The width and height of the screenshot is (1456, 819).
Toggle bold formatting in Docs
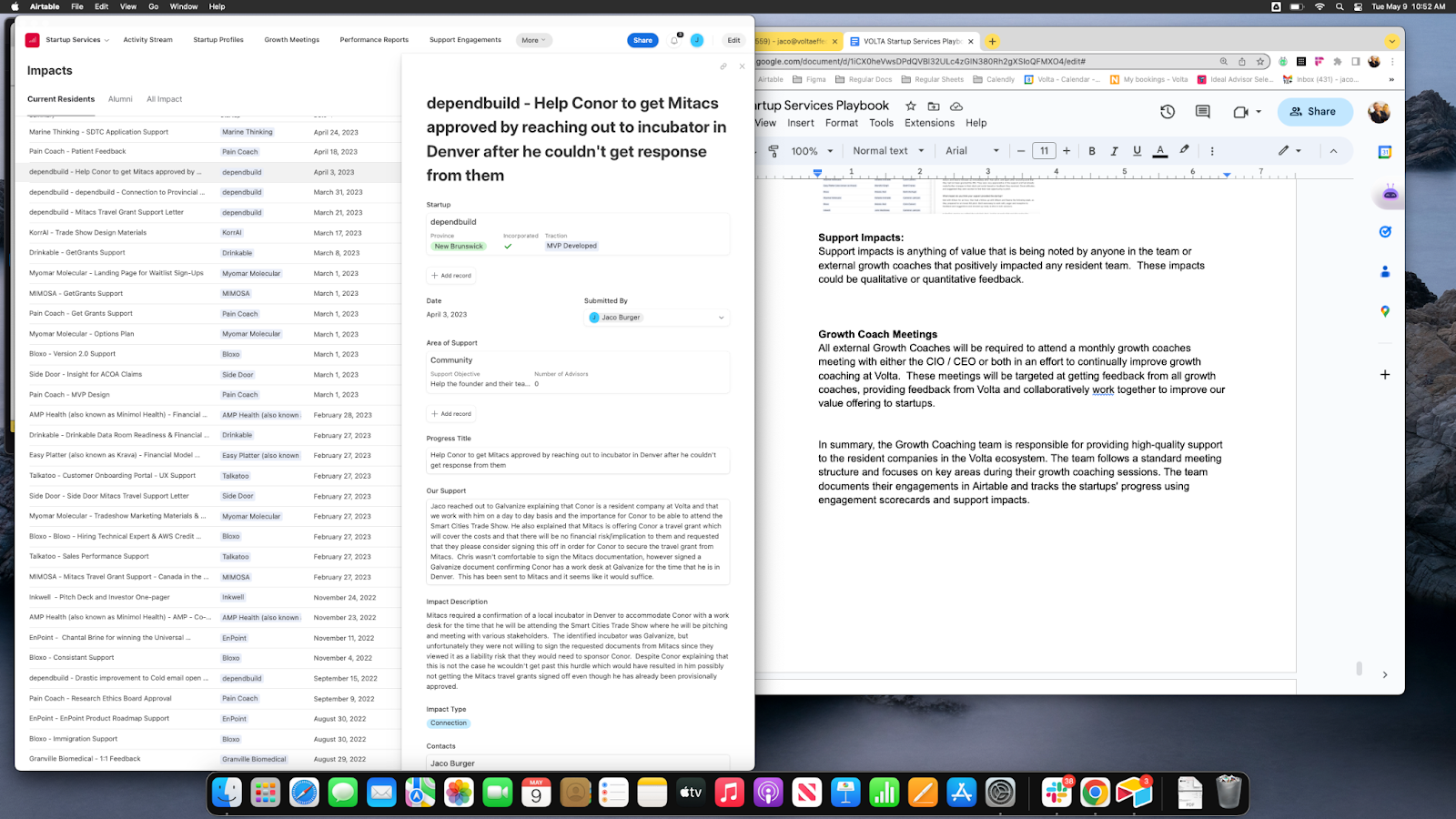click(x=1092, y=151)
